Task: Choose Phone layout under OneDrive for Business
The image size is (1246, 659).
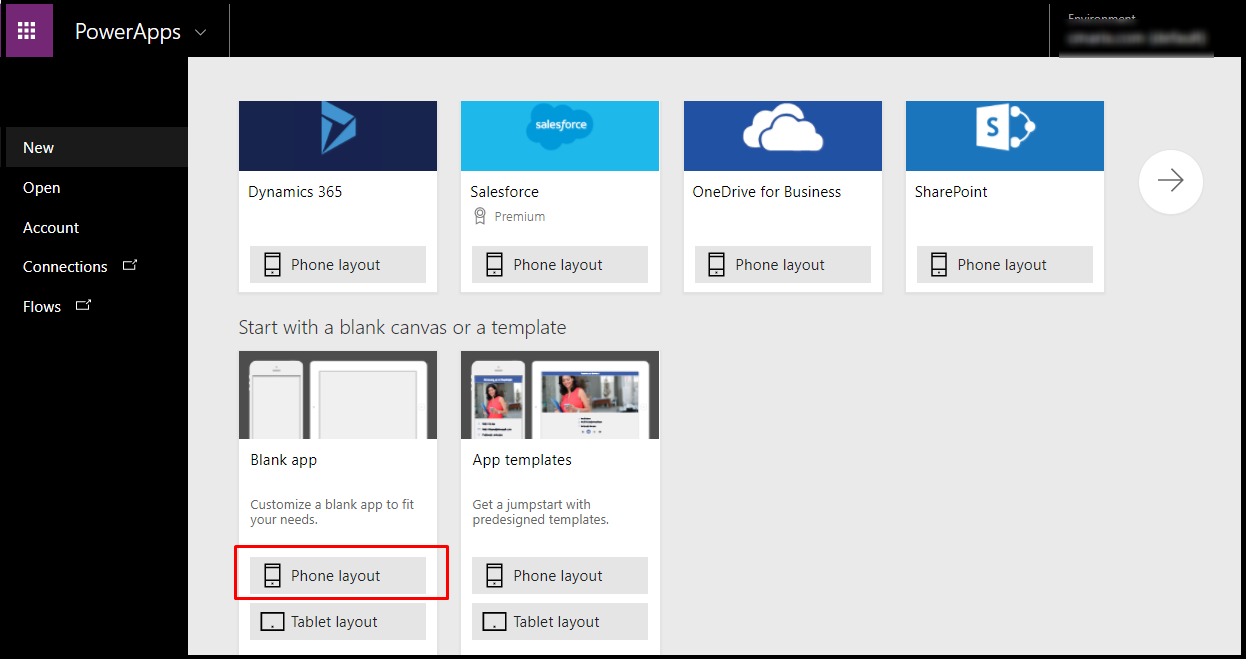Action: click(x=783, y=264)
